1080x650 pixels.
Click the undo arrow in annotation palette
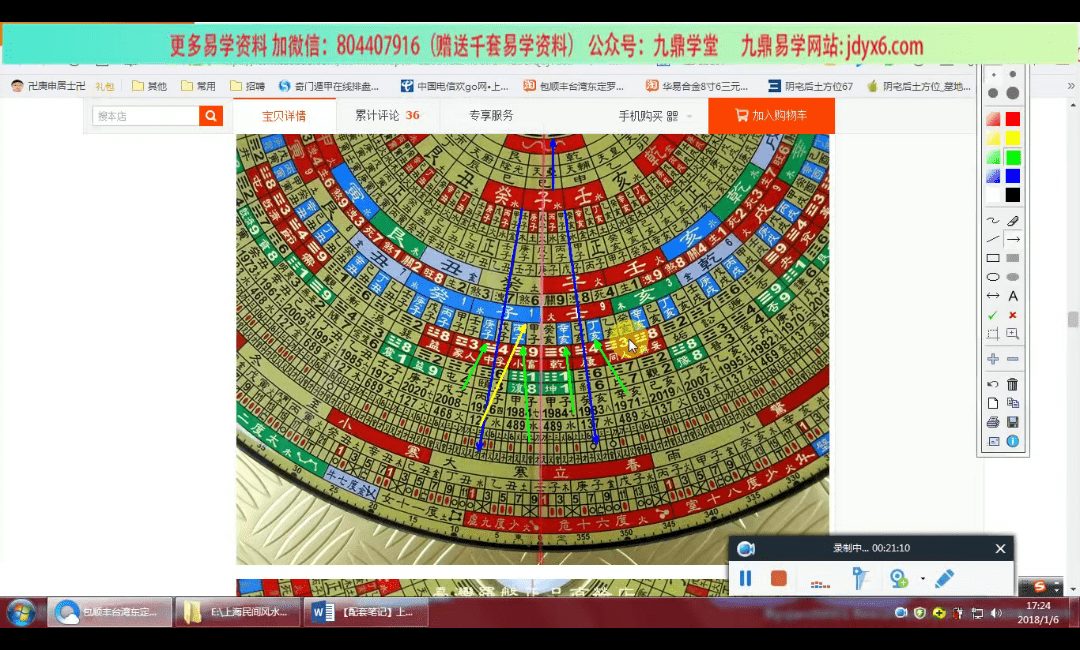click(993, 384)
